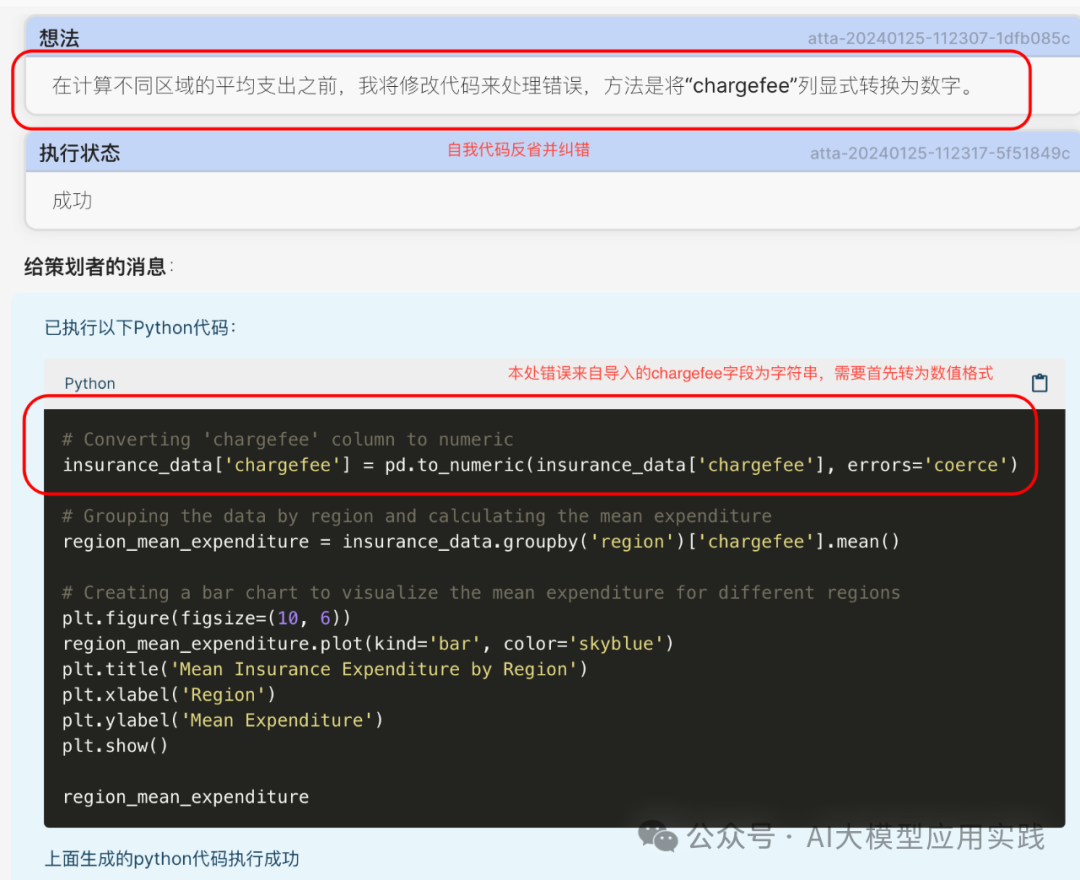This screenshot has width=1080, height=880.
Task: Click the Python language label of the code block
Action: coord(90,384)
